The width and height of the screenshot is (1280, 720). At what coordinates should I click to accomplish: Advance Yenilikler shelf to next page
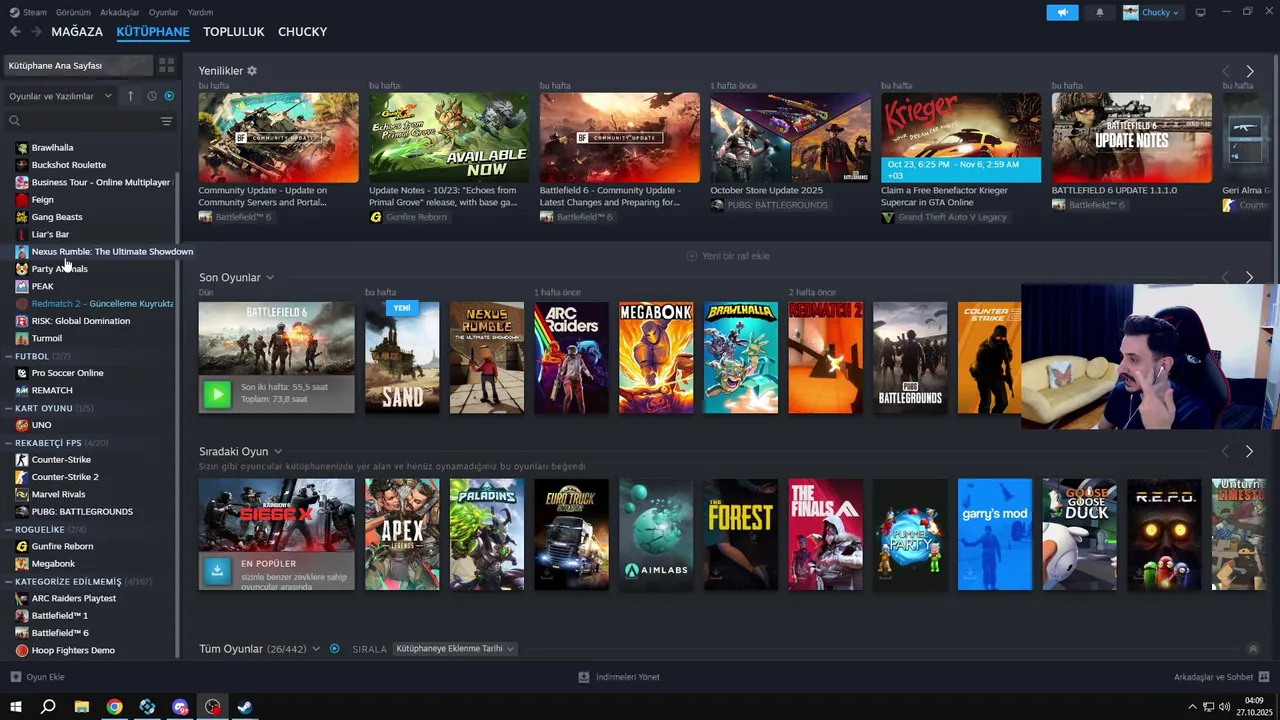point(1249,71)
